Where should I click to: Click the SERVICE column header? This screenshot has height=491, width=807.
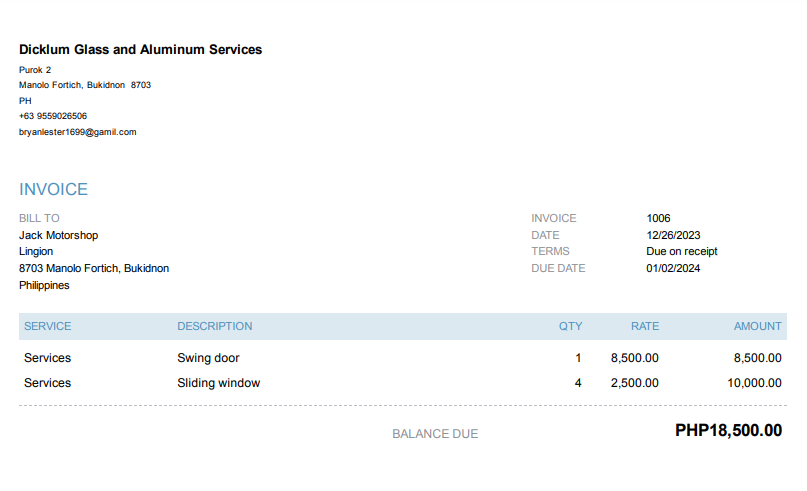48,326
